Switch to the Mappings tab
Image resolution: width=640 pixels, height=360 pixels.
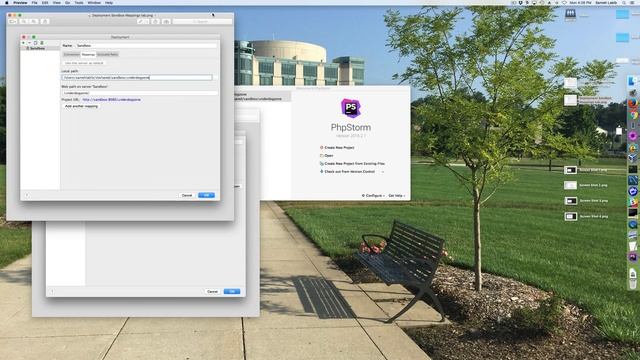(x=88, y=54)
